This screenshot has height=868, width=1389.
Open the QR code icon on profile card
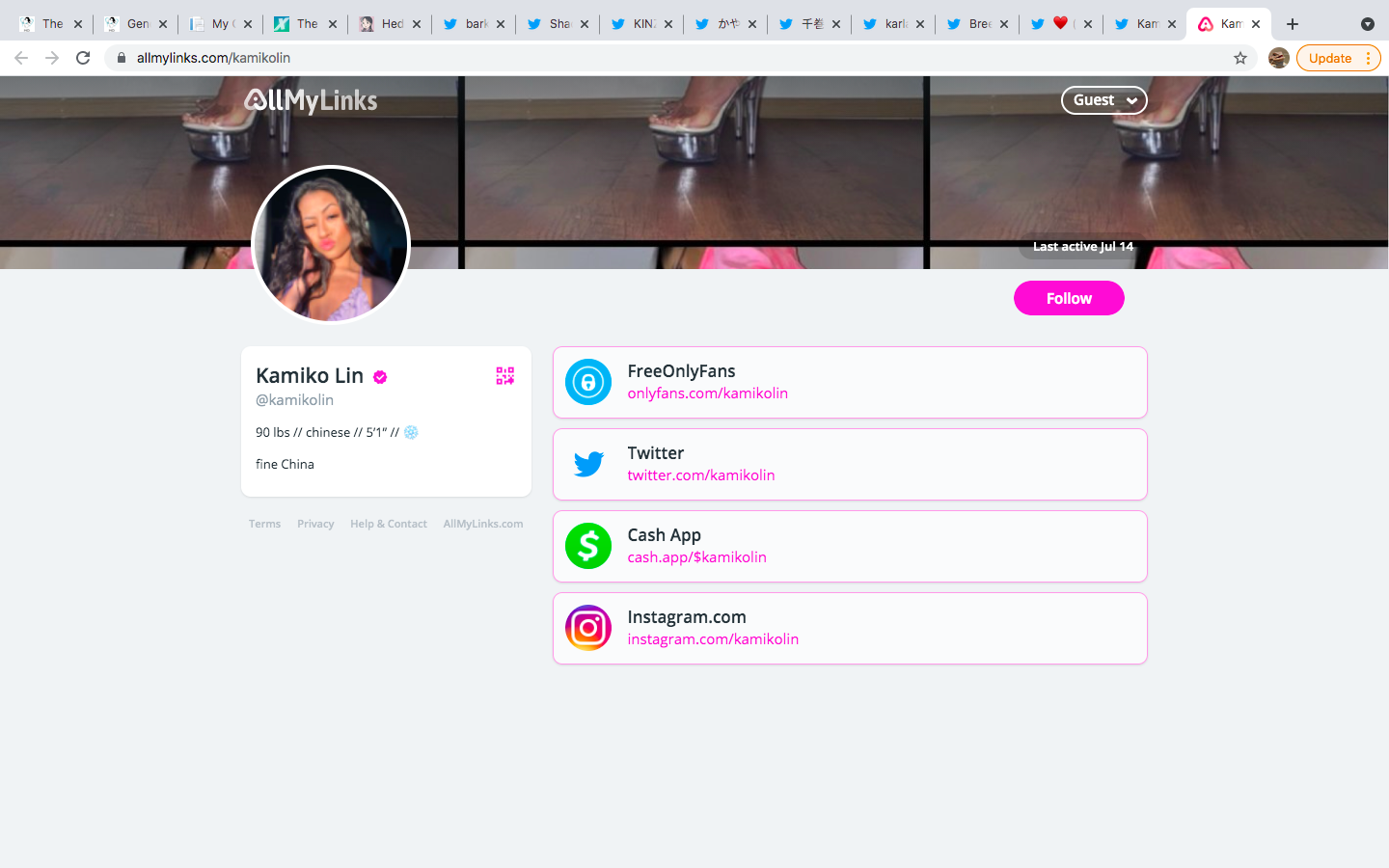tap(504, 376)
